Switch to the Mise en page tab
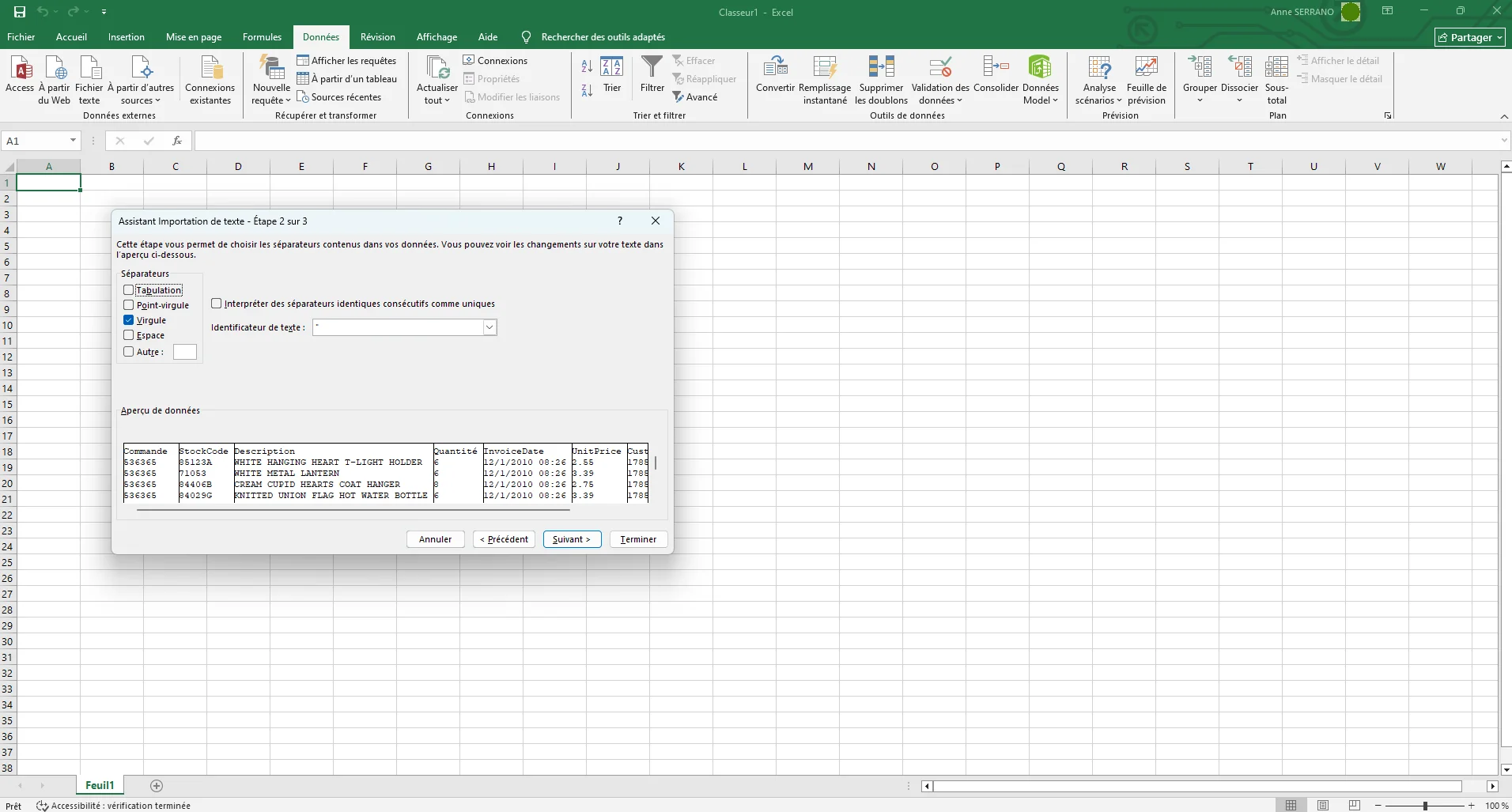Image resolution: width=1512 pixels, height=812 pixels. point(194,37)
